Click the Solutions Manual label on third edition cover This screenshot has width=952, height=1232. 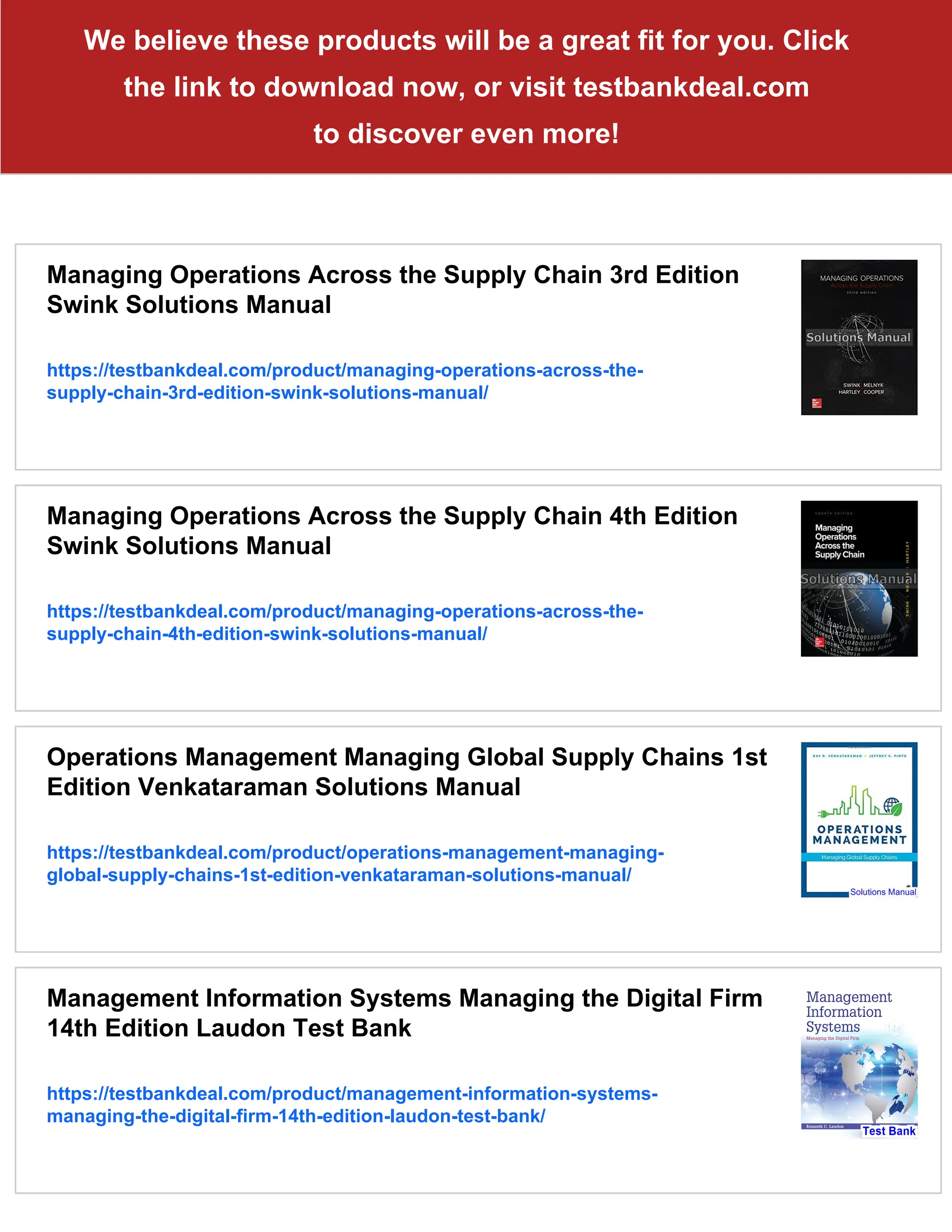(858, 338)
